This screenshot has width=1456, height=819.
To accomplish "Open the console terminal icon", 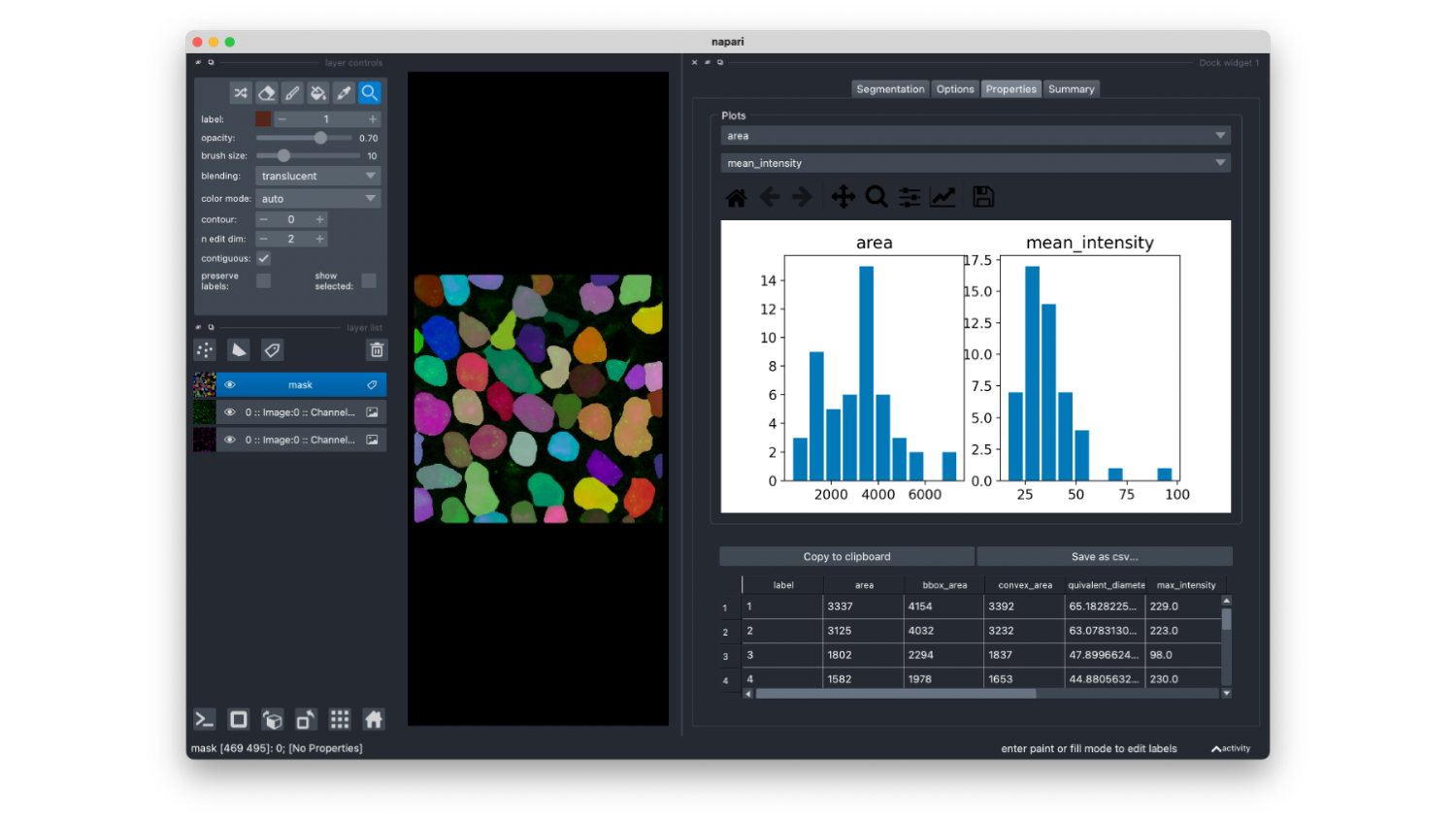I will [x=205, y=719].
